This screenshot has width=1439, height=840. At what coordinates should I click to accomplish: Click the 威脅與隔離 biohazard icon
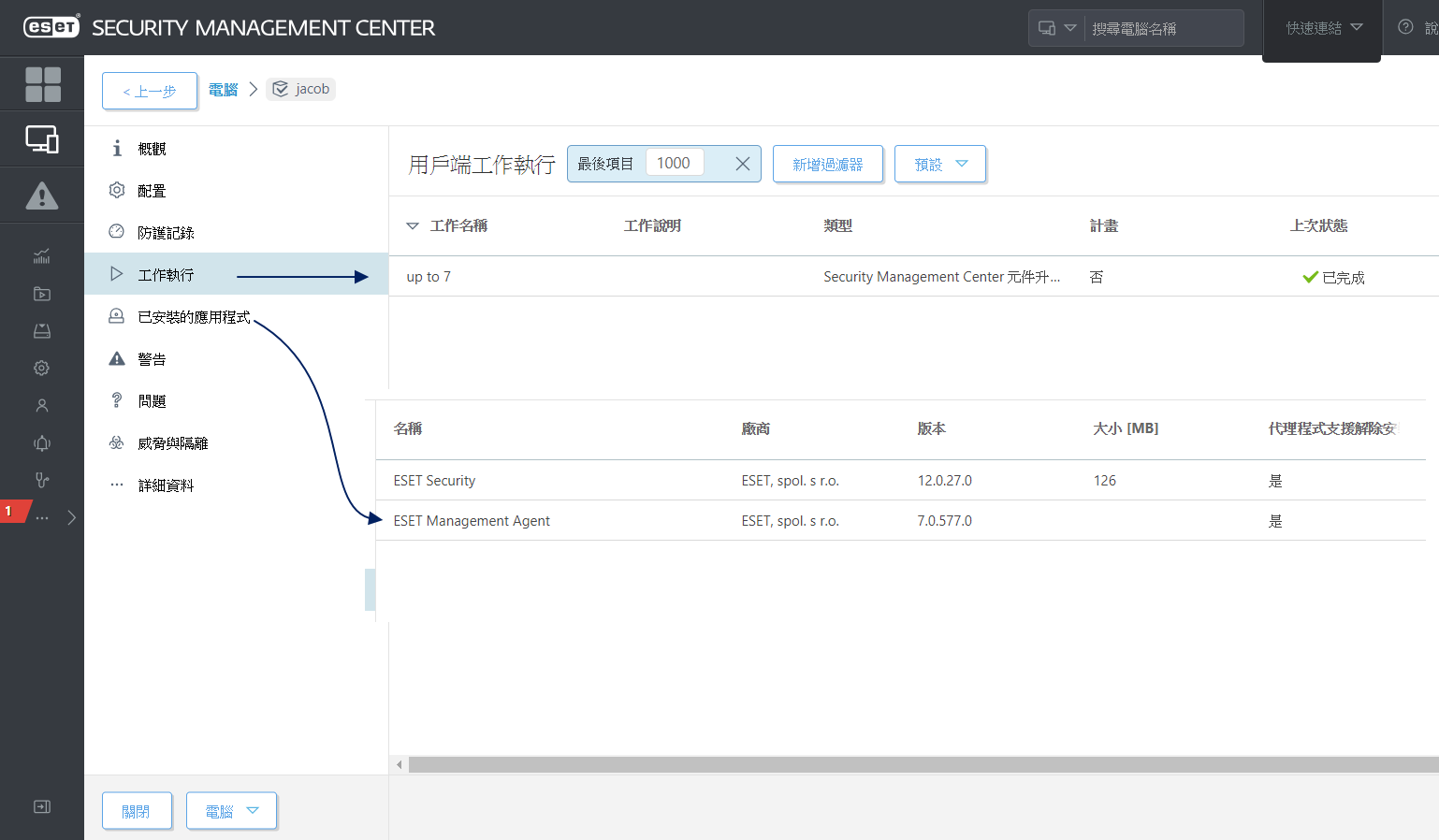(117, 442)
